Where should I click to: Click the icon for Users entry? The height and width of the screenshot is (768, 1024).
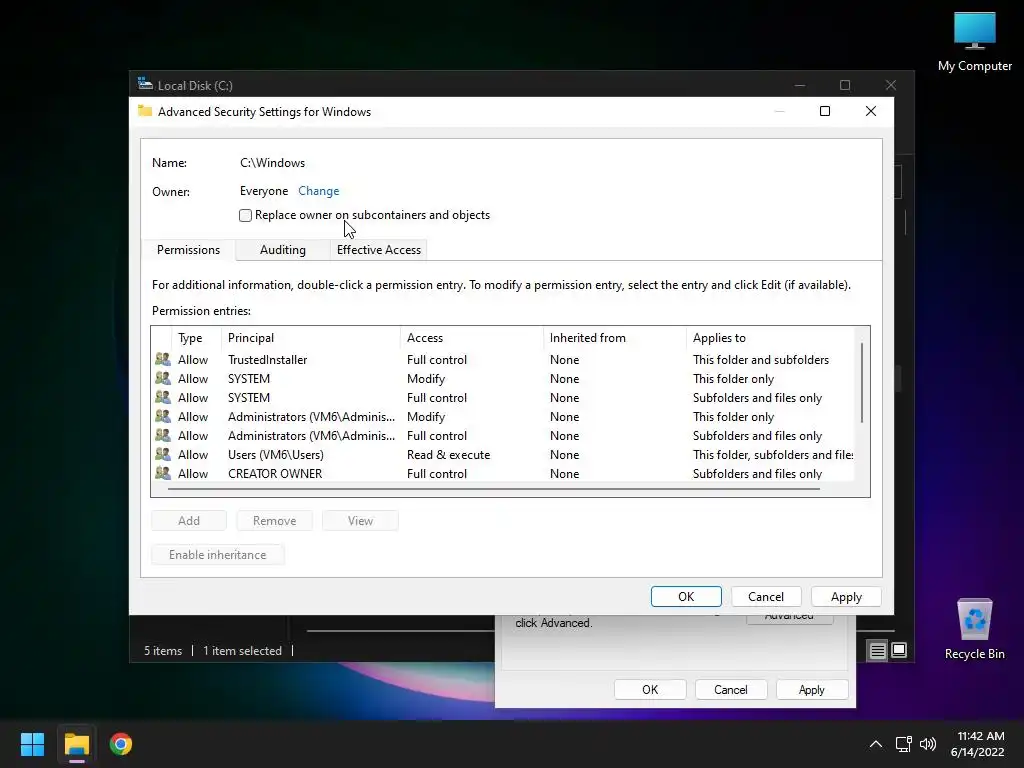point(163,454)
